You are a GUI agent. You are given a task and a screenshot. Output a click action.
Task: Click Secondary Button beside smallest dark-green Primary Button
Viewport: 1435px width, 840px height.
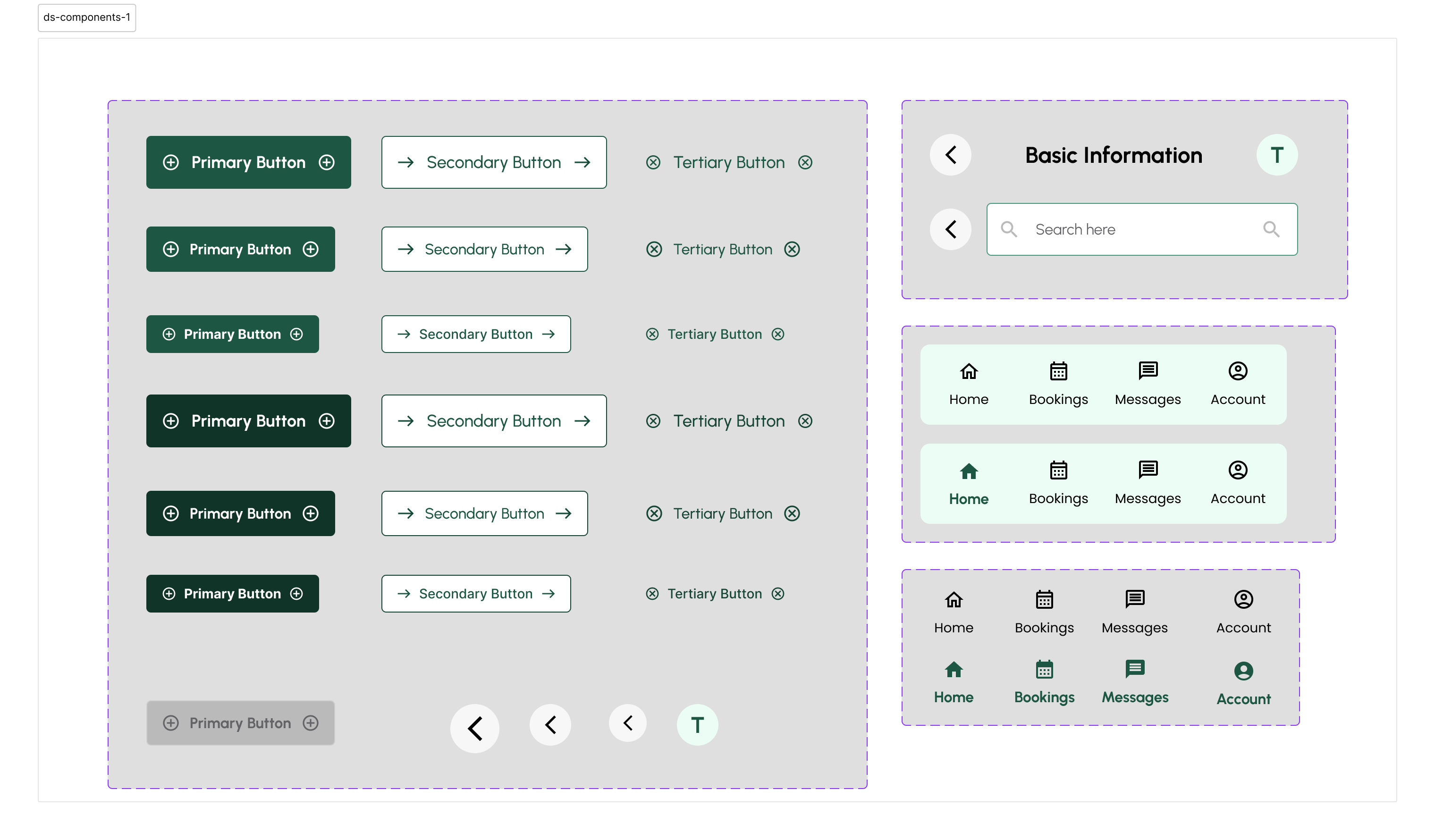pos(476,594)
